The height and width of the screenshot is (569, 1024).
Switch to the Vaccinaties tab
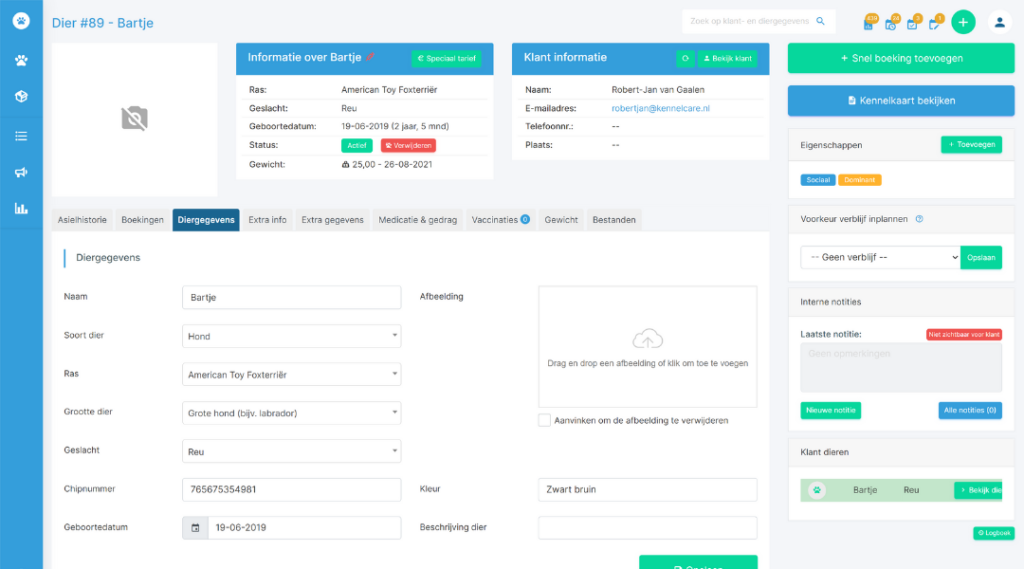point(500,220)
